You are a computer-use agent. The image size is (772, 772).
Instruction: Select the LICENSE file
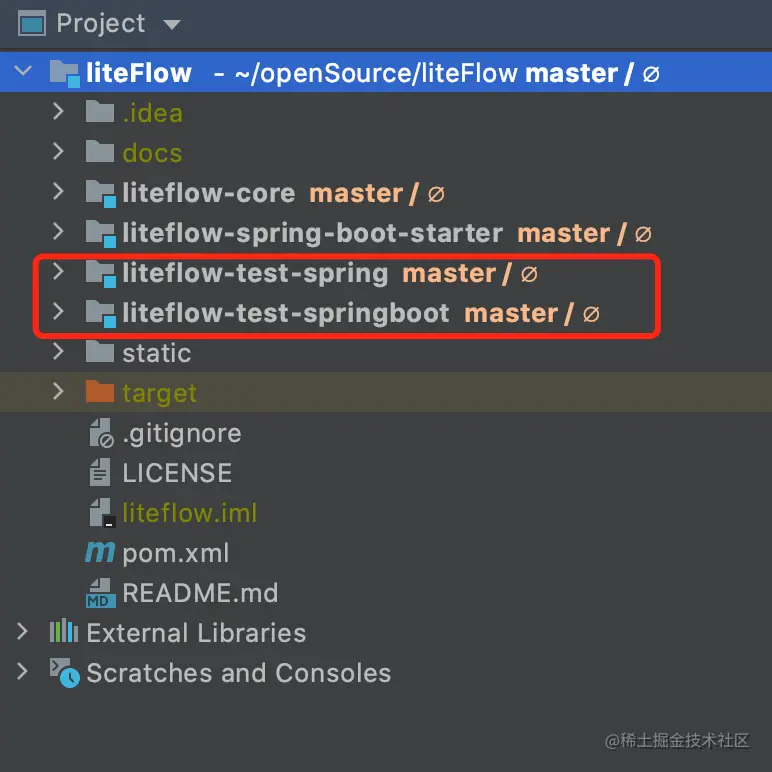point(177,473)
